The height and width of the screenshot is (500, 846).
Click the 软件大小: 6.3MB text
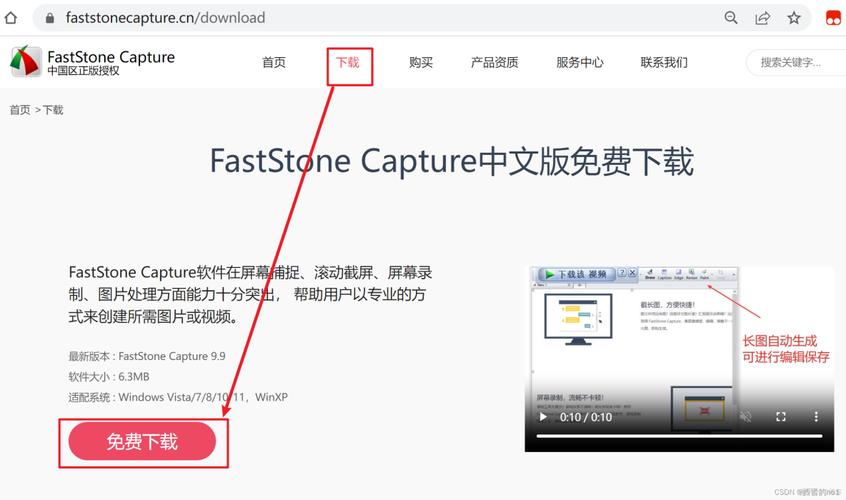click(108, 376)
